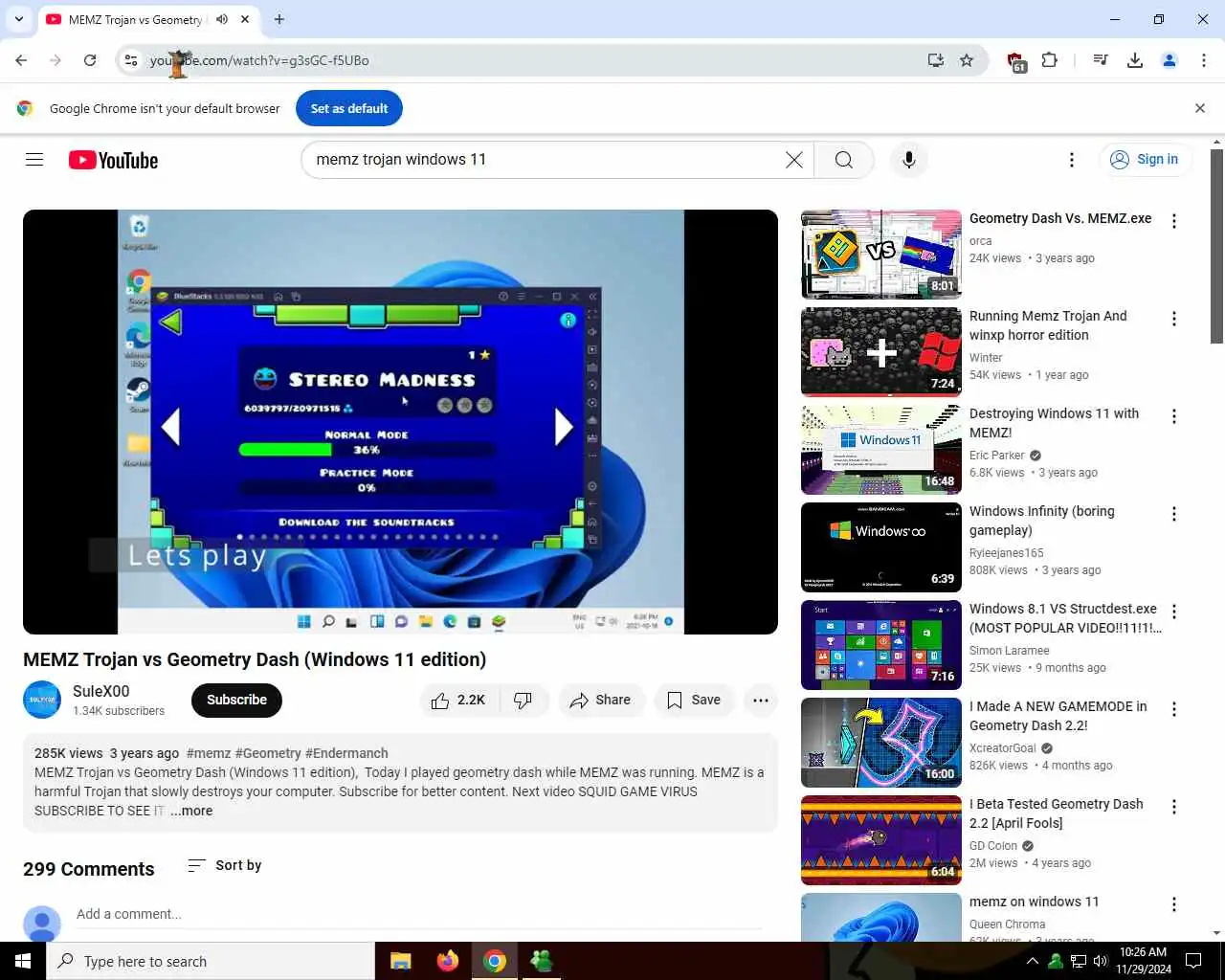Image resolution: width=1225 pixels, height=980 pixels.
Task: Open the tab search dropdown arrow
Action: [x=19, y=19]
